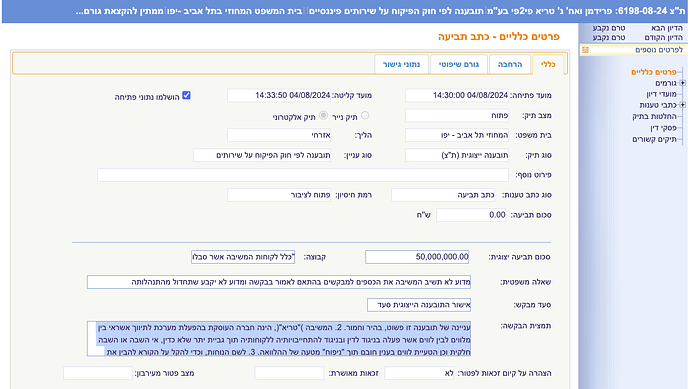Expand the גורמים tree node

(682, 83)
